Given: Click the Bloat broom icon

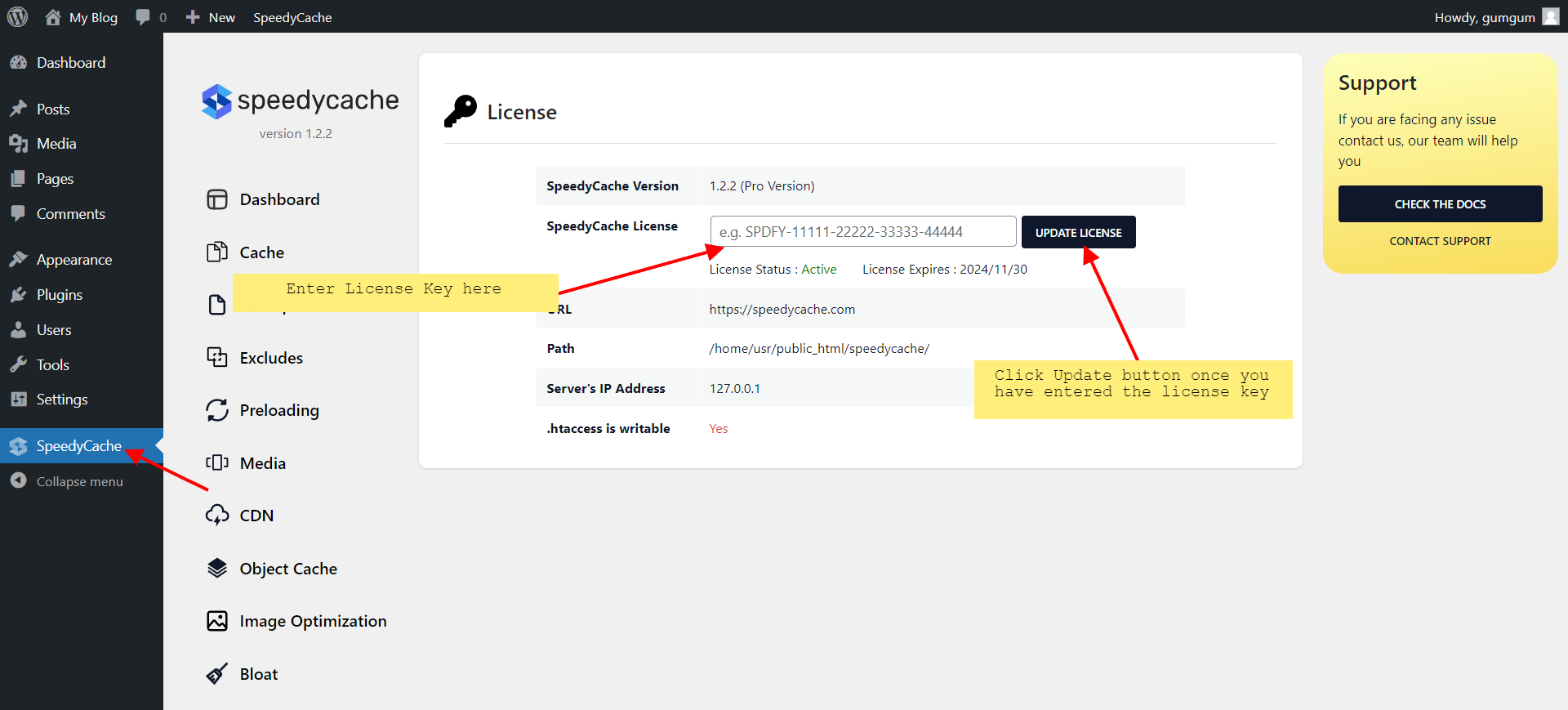Looking at the screenshot, I should [217, 674].
